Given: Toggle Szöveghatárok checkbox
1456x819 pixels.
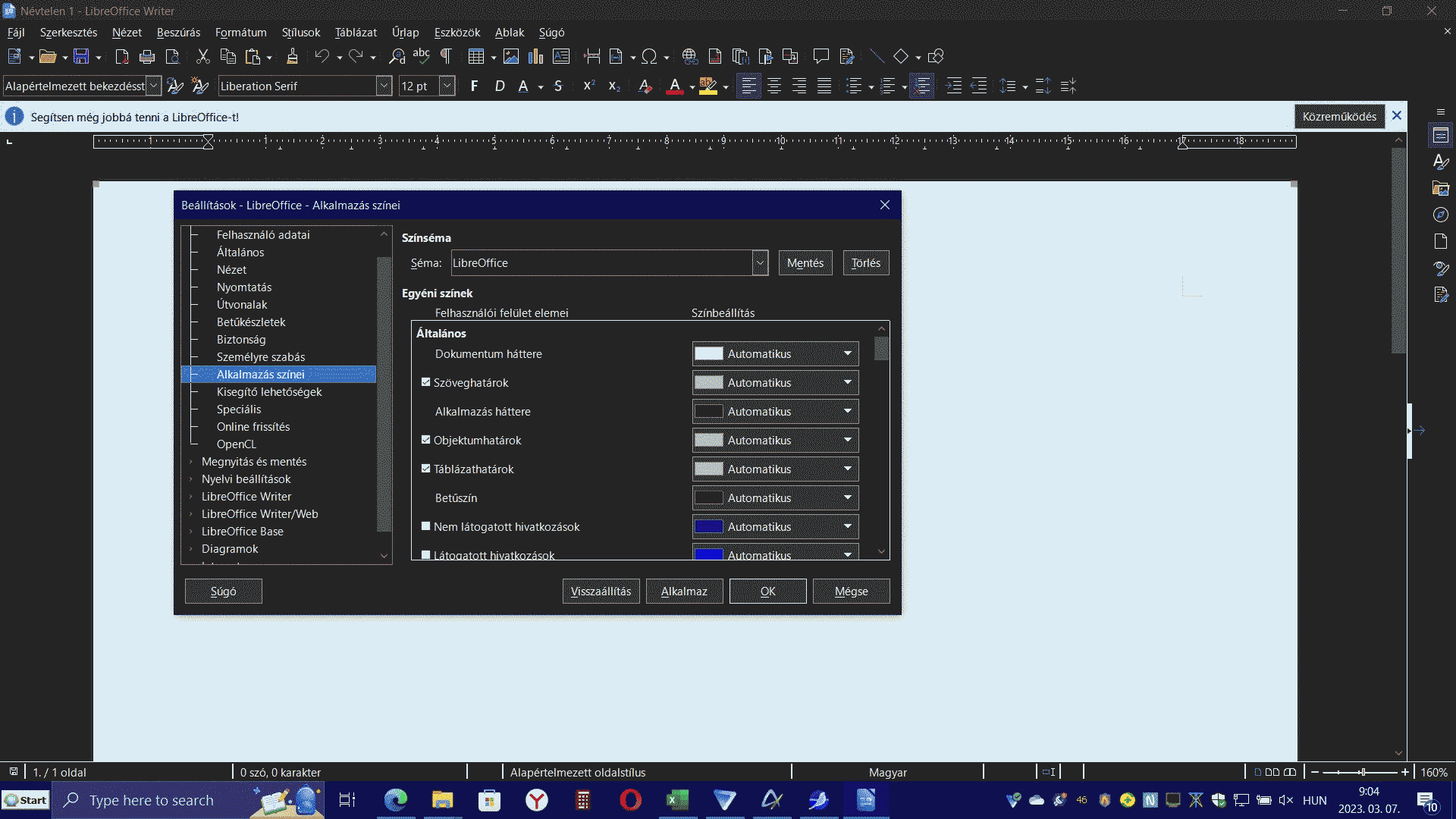Looking at the screenshot, I should pos(425,382).
